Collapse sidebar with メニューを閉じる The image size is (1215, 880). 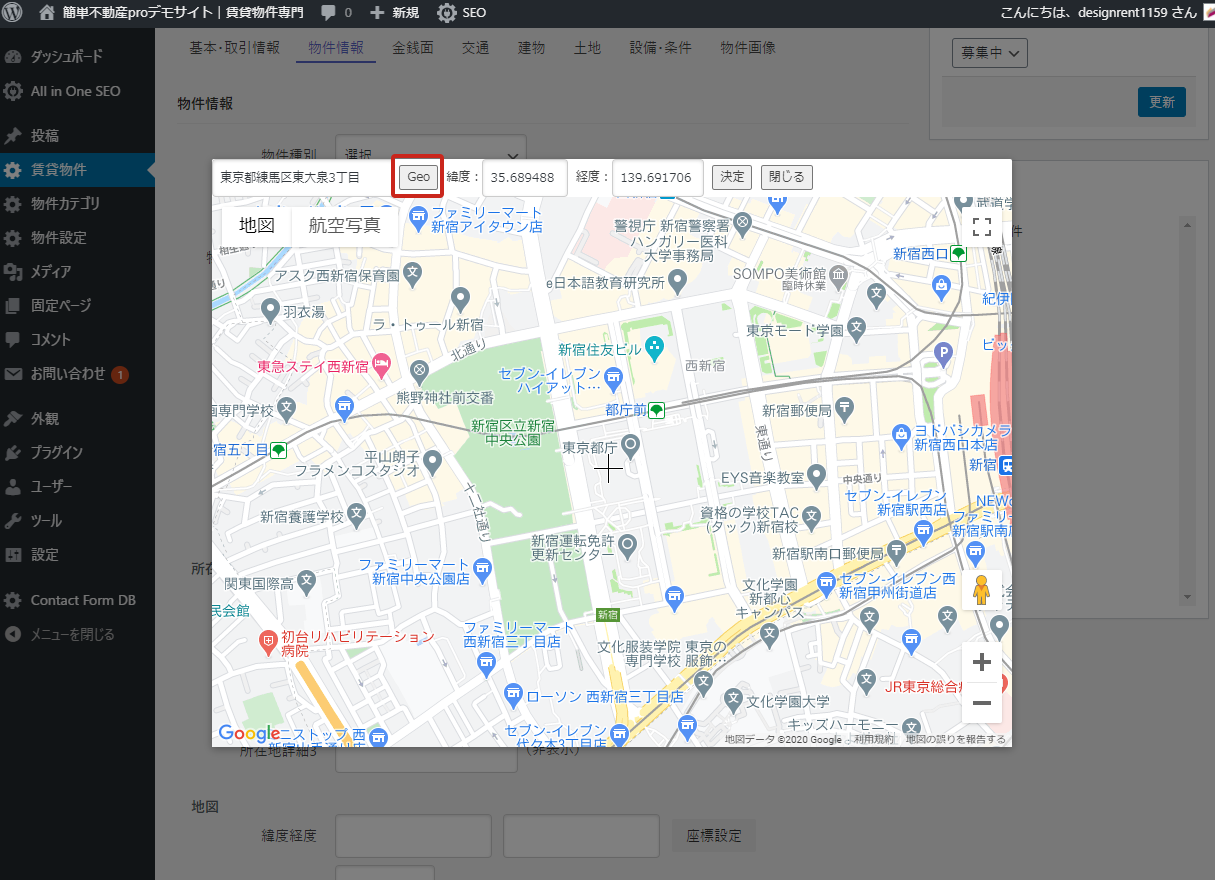point(71,634)
